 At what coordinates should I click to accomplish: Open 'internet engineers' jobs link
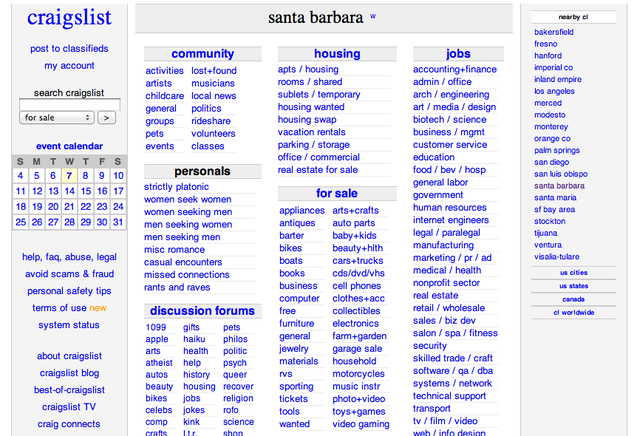[x=451, y=220]
